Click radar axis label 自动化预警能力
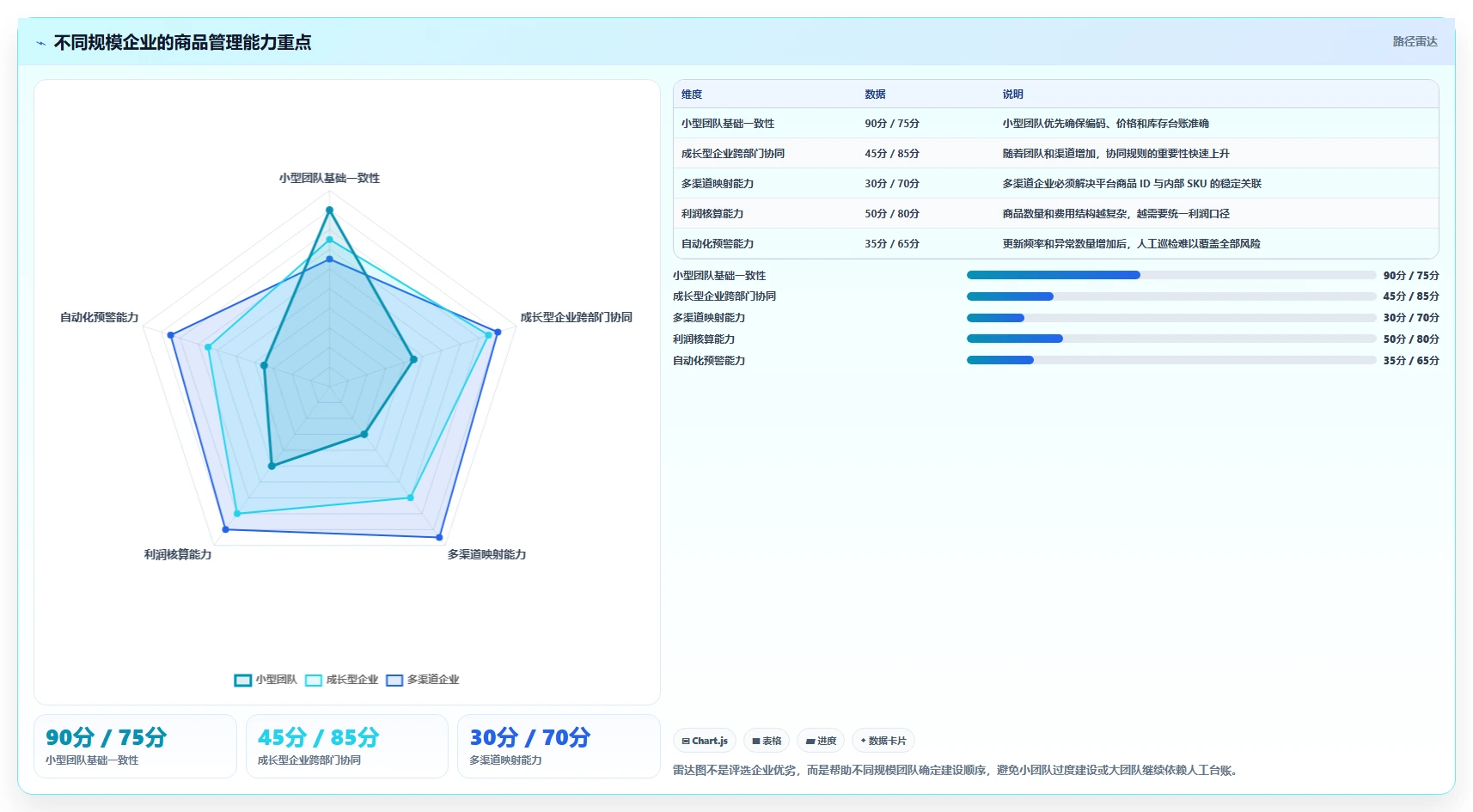This screenshot has width=1473, height=812. [99, 317]
